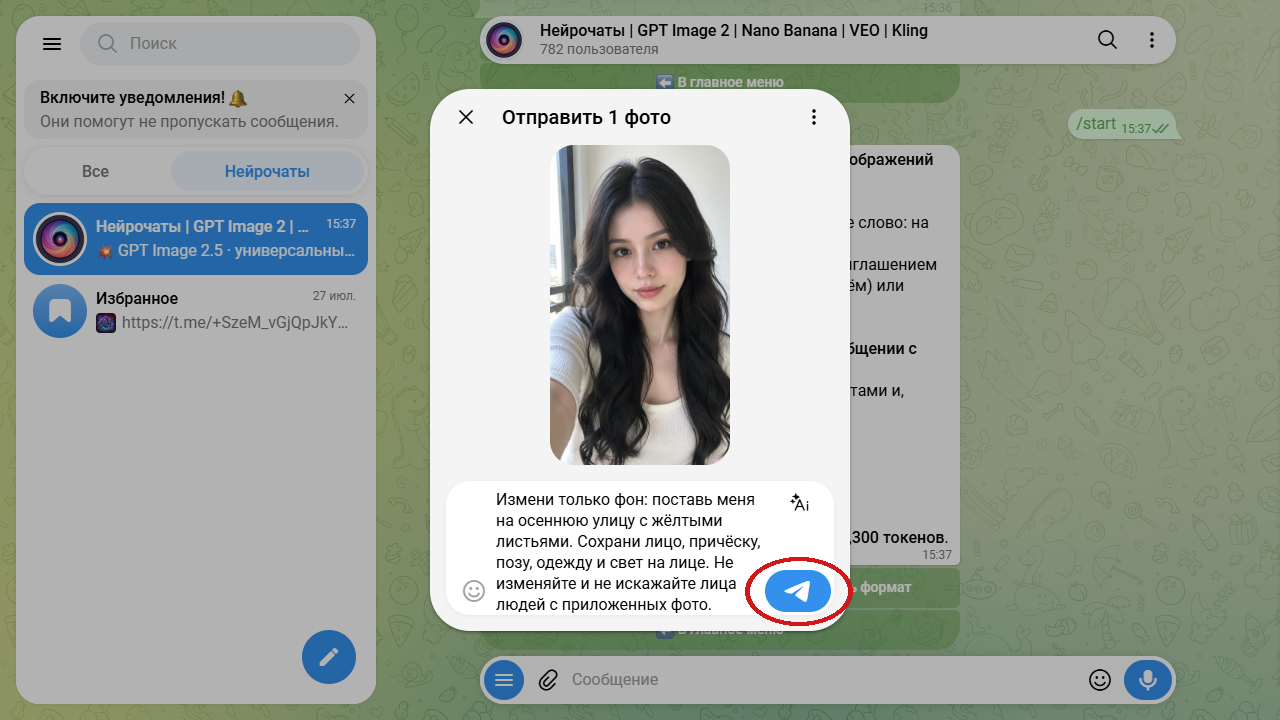Click the attached portrait photo preview

coord(640,305)
